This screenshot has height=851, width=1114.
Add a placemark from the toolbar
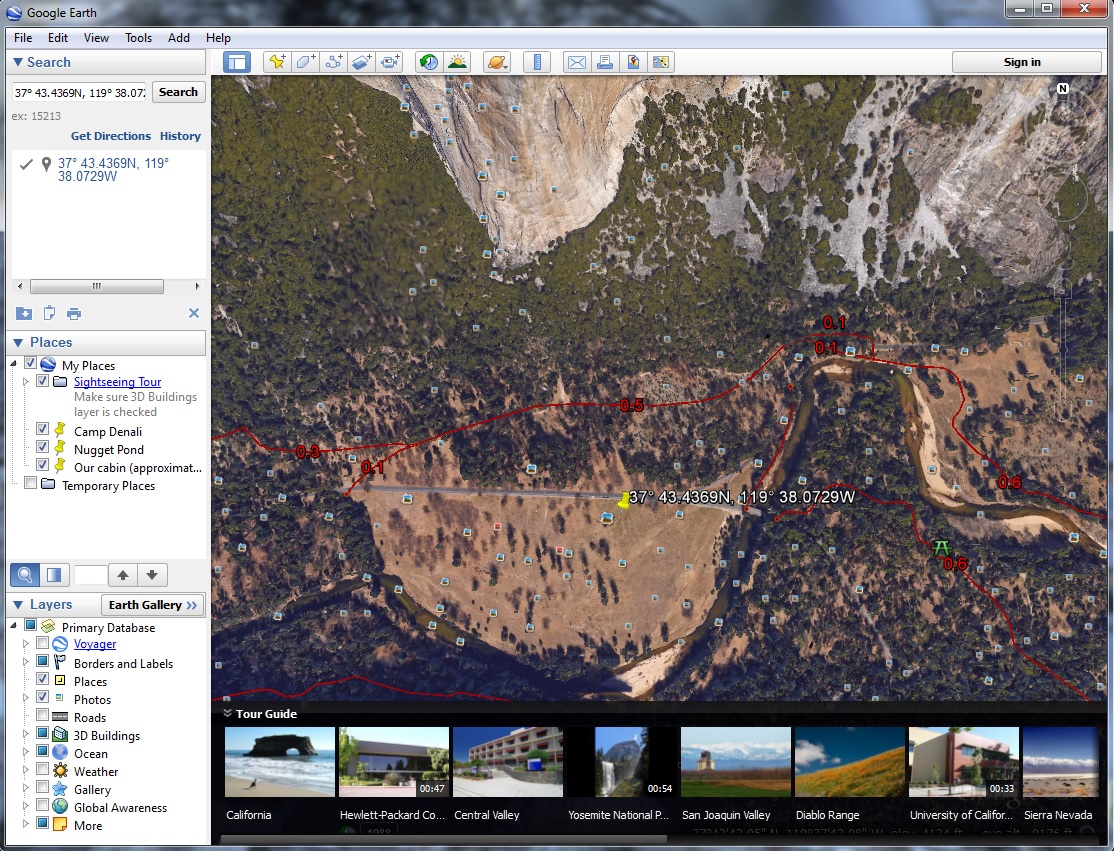coord(278,63)
